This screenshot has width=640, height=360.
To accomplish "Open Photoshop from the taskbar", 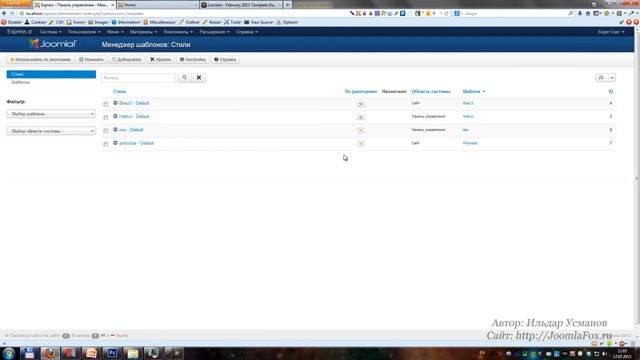I will pyautogui.click(x=112, y=353).
